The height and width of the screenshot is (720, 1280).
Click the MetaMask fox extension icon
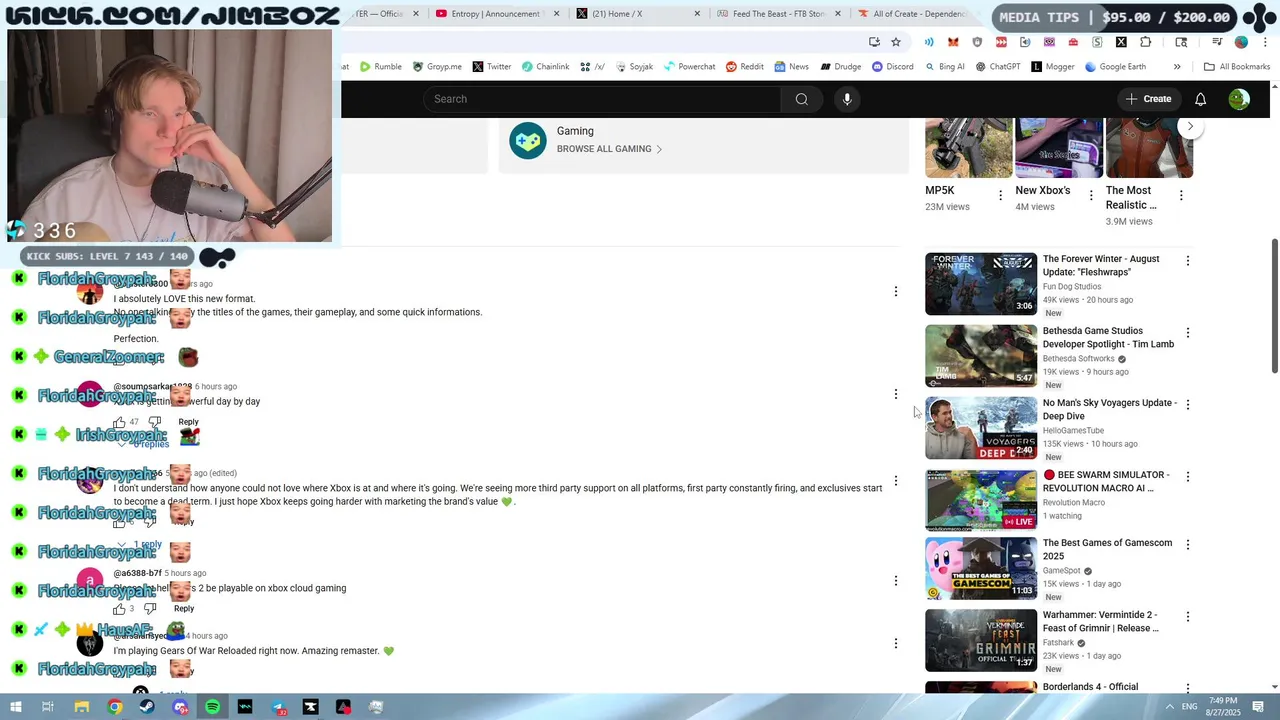click(x=953, y=42)
